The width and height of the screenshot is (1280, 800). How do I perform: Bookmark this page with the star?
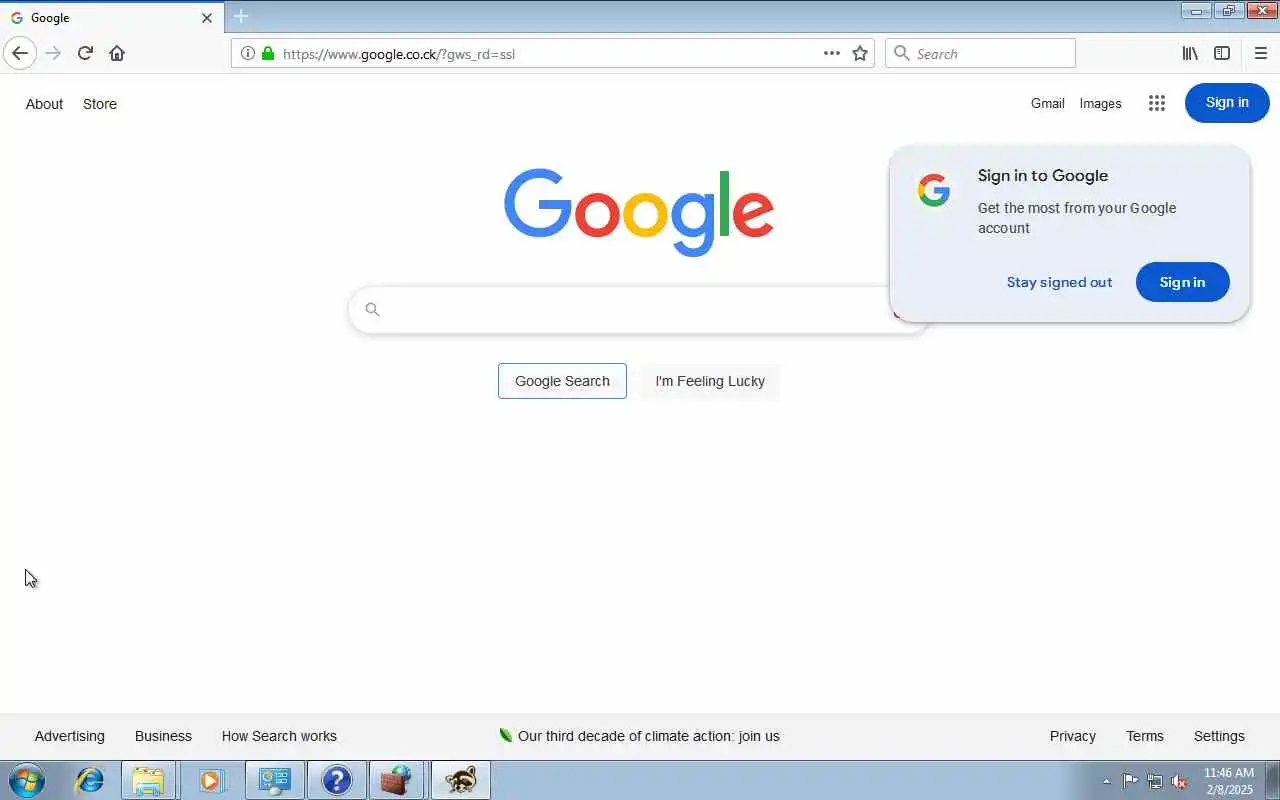tap(860, 53)
